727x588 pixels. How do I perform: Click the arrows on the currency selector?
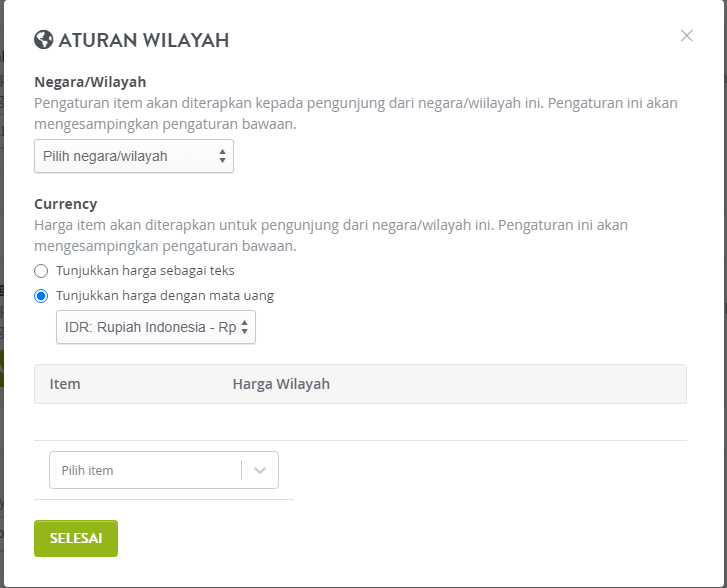click(244, 327)
